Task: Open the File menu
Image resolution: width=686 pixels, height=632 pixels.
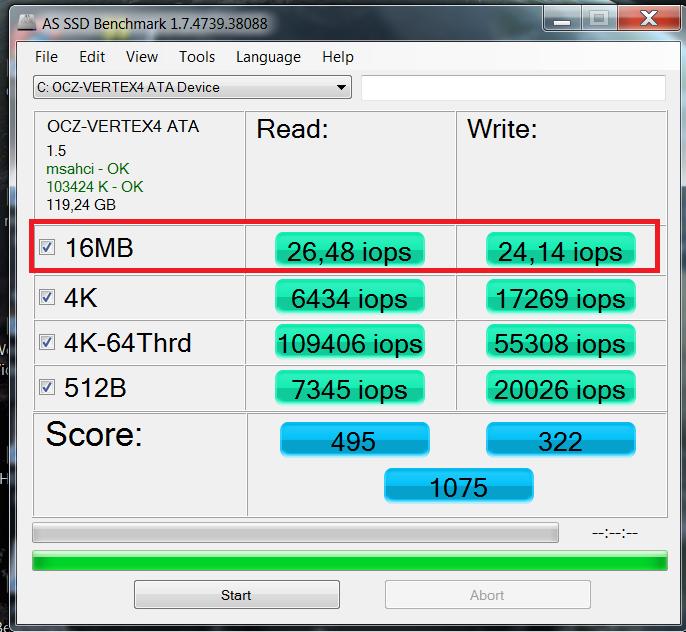Action: pyautogui.click(x=46, y=57)
